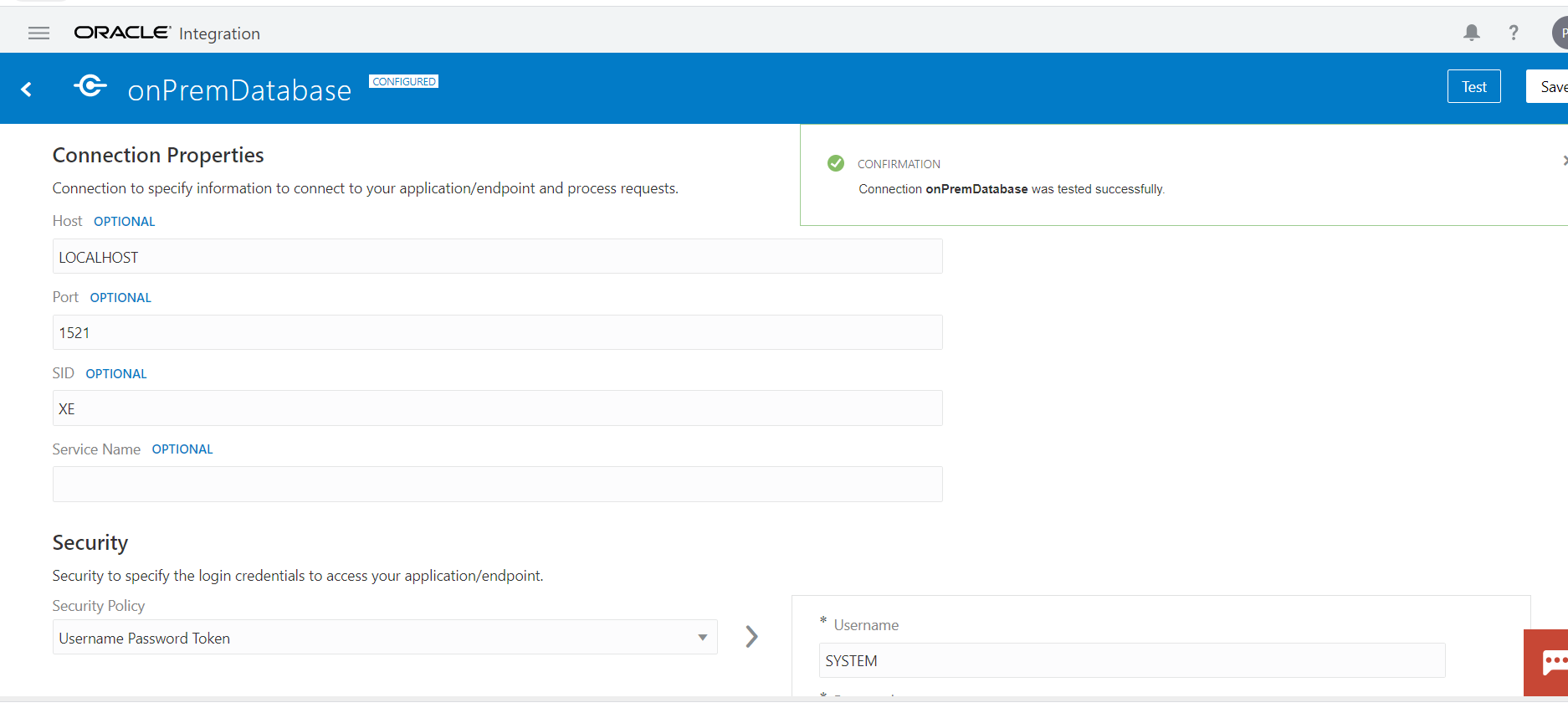
Task: Open the red chat feedback widget
Action: (x=1546, y=663)
